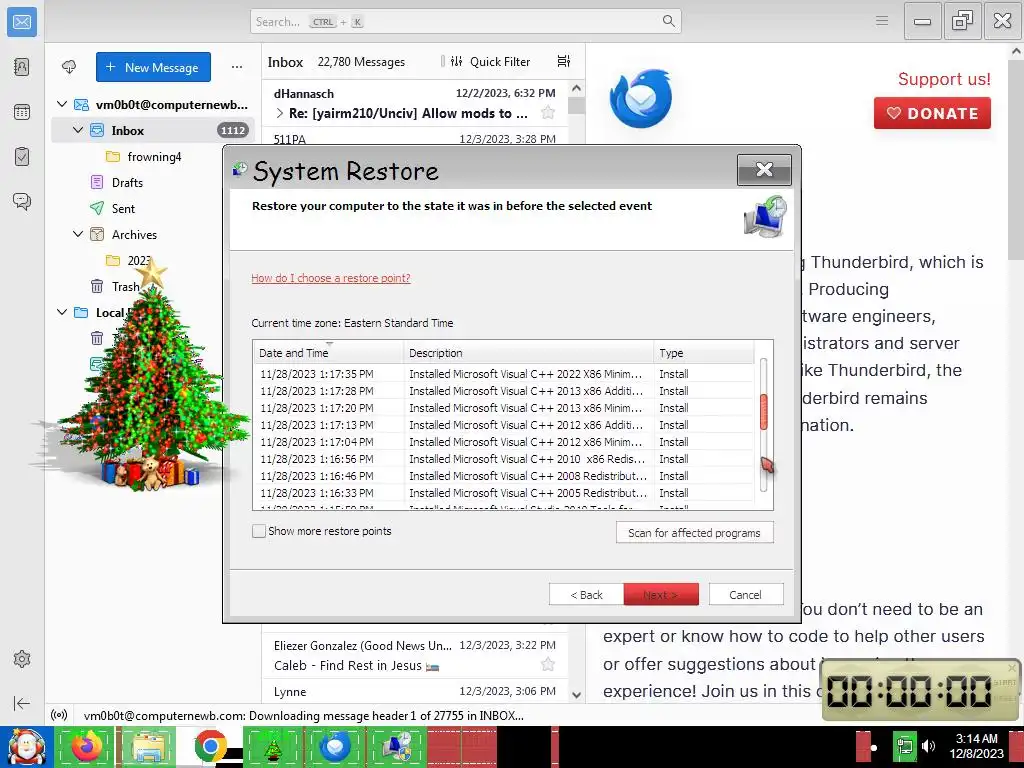The image size is (1024, 768).
Task: Click the Donate button
Action: tap(932, 113)
